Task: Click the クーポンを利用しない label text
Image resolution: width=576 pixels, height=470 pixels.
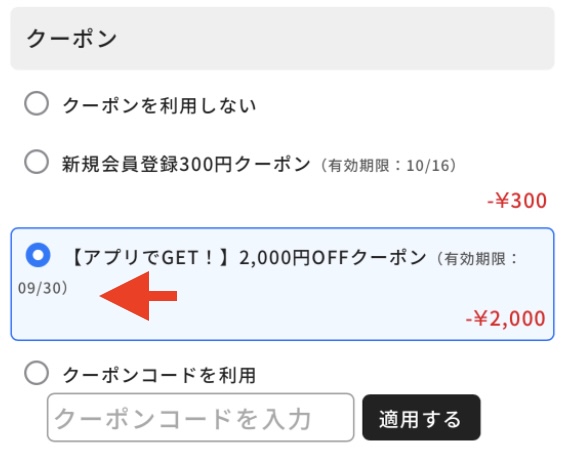Action: tap(159, 106)
